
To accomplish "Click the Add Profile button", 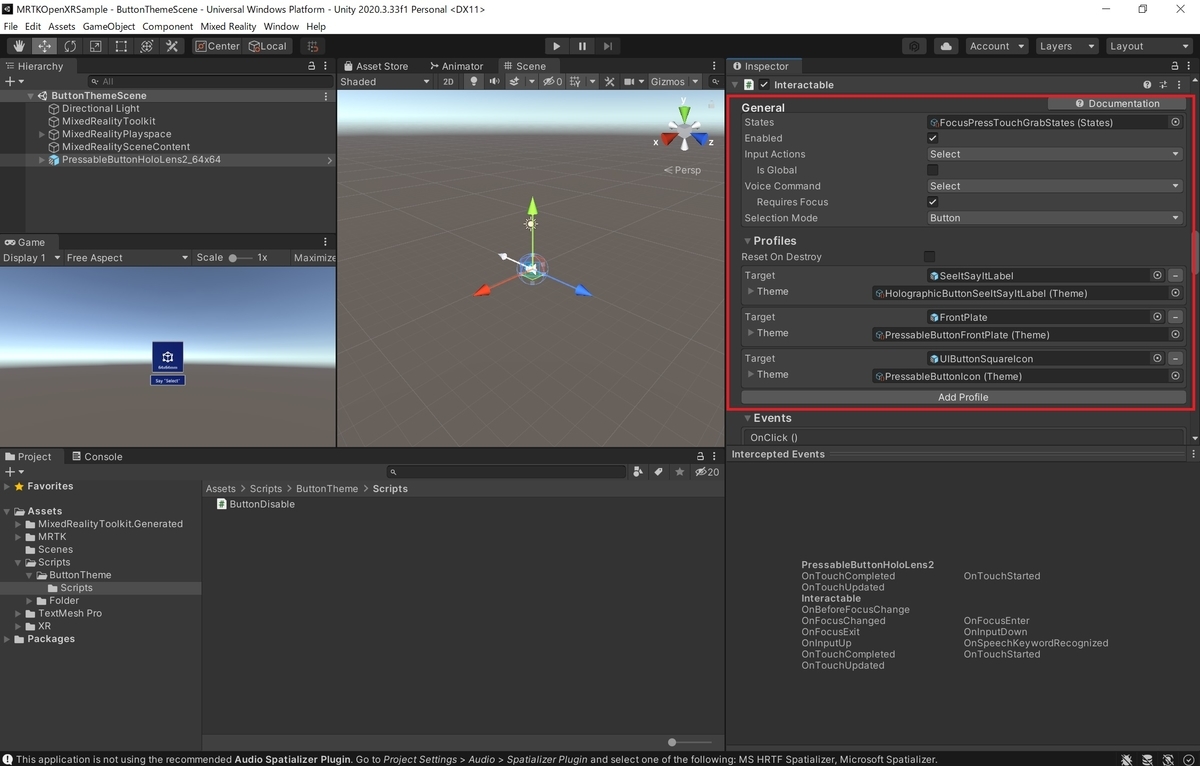I will pyautogui.click(x=963, y=397).
